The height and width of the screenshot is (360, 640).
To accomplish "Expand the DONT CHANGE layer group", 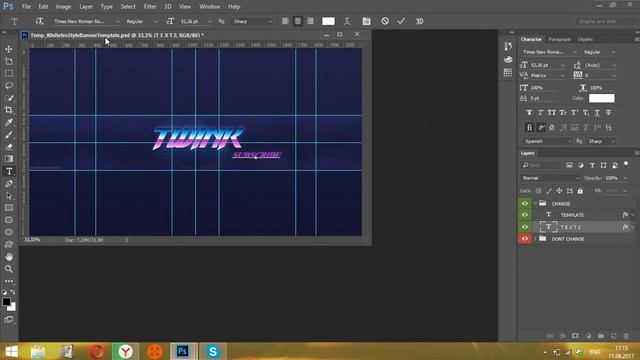I will pos(535,239).
